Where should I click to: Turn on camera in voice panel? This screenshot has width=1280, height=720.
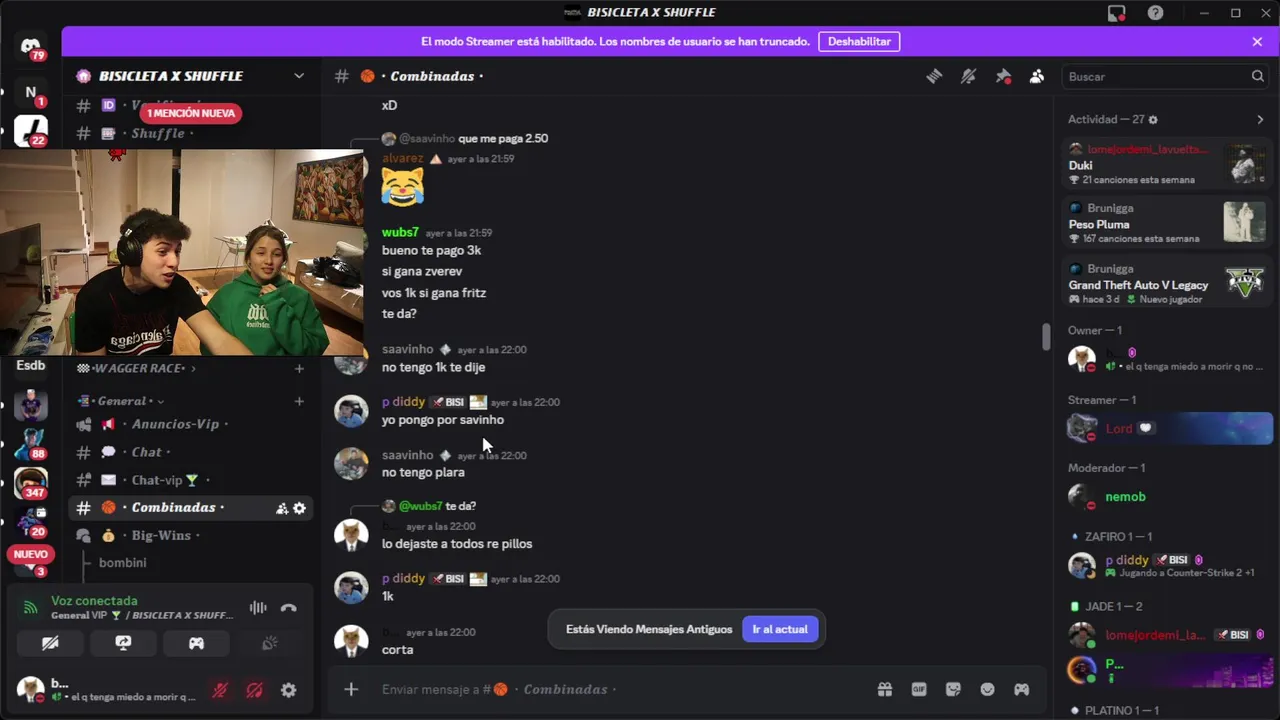pos(50,643)
